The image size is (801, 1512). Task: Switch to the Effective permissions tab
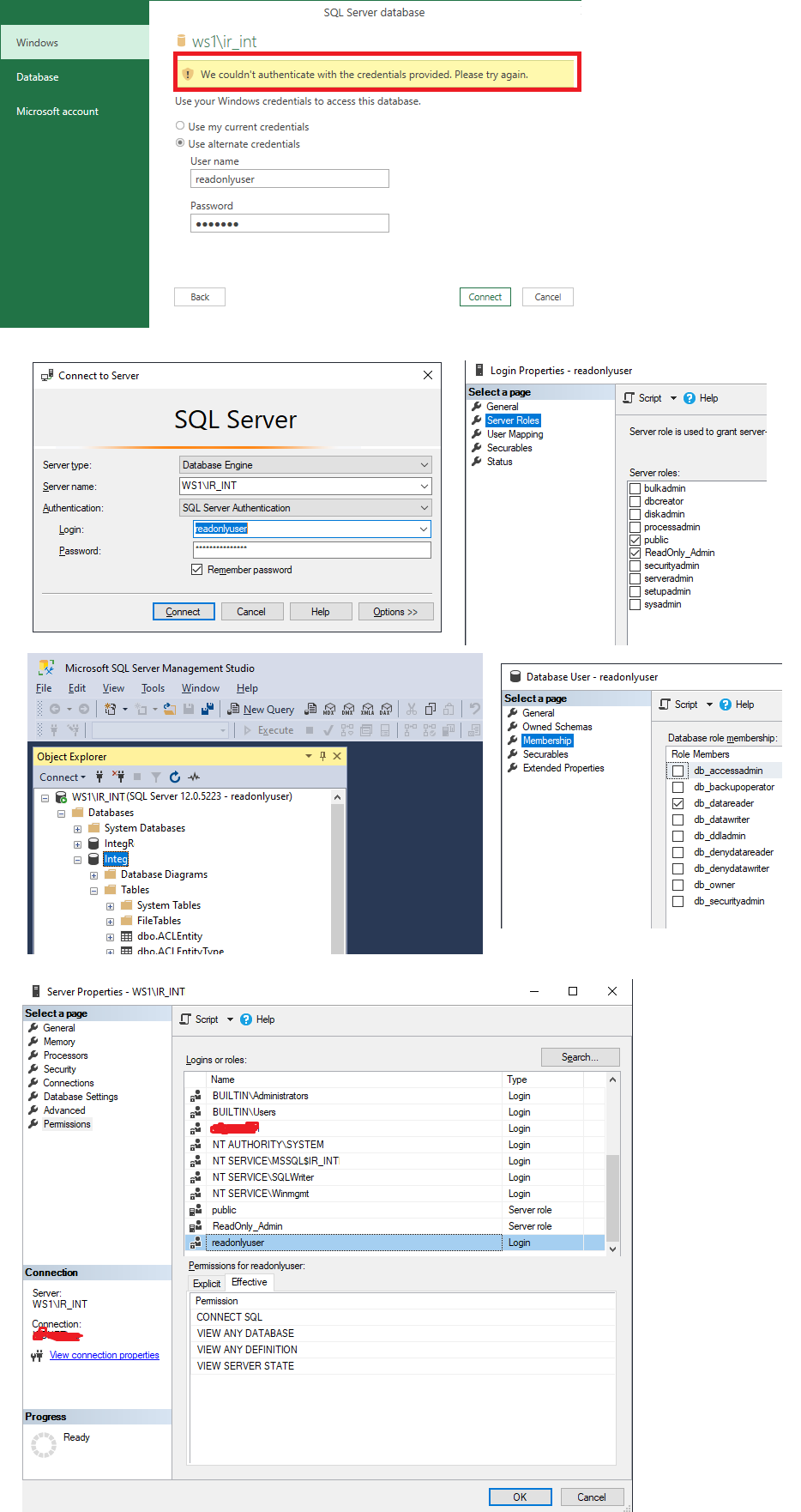pos(249,1282)
